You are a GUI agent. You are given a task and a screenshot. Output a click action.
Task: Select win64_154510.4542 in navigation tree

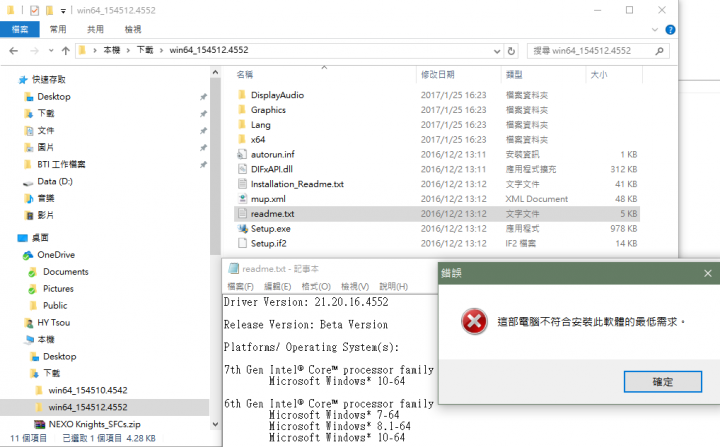coord(88,390)
